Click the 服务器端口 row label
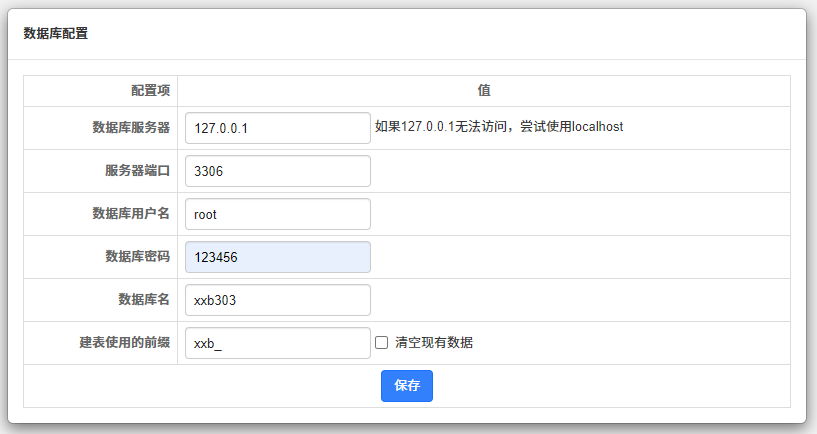The height and width of the screenshot is (434, 817). point(137,171)
